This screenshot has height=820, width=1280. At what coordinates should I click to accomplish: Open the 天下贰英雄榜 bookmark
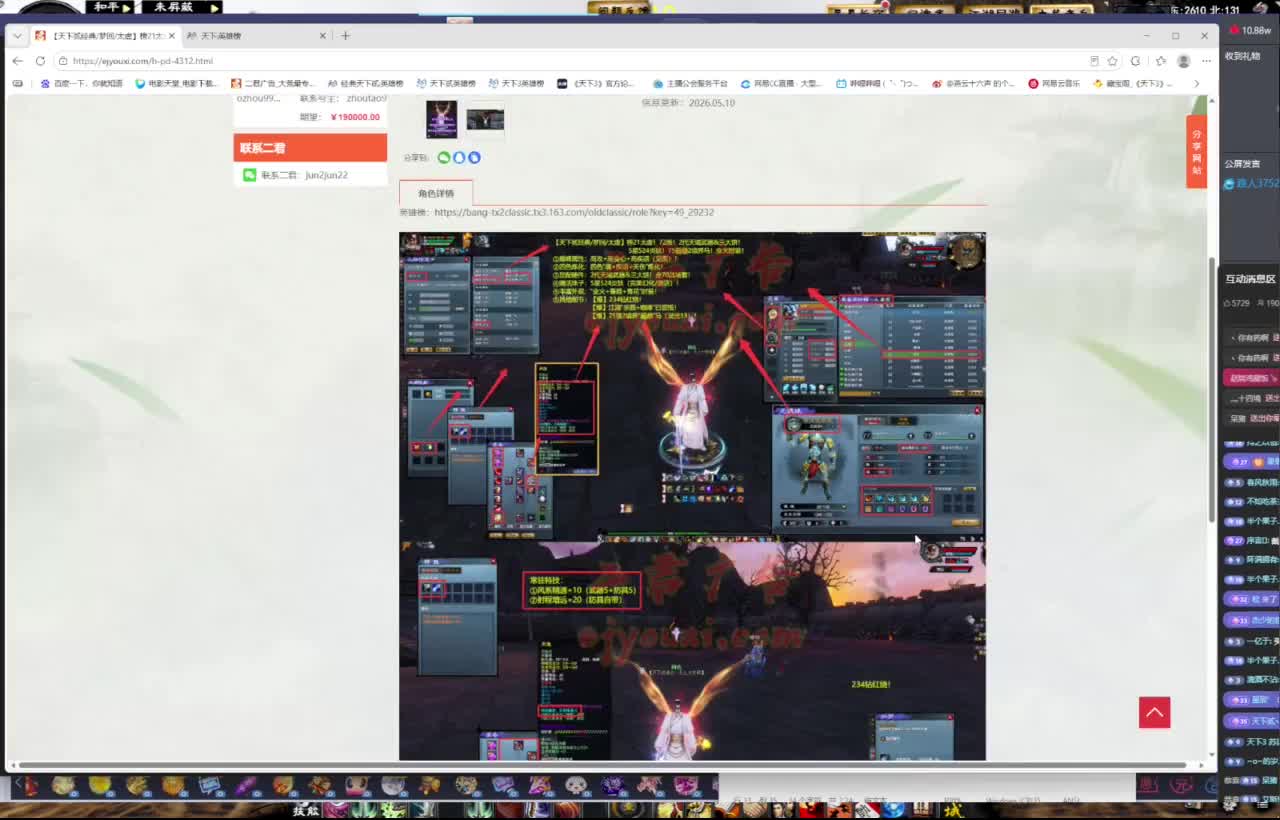coord(446,84)
